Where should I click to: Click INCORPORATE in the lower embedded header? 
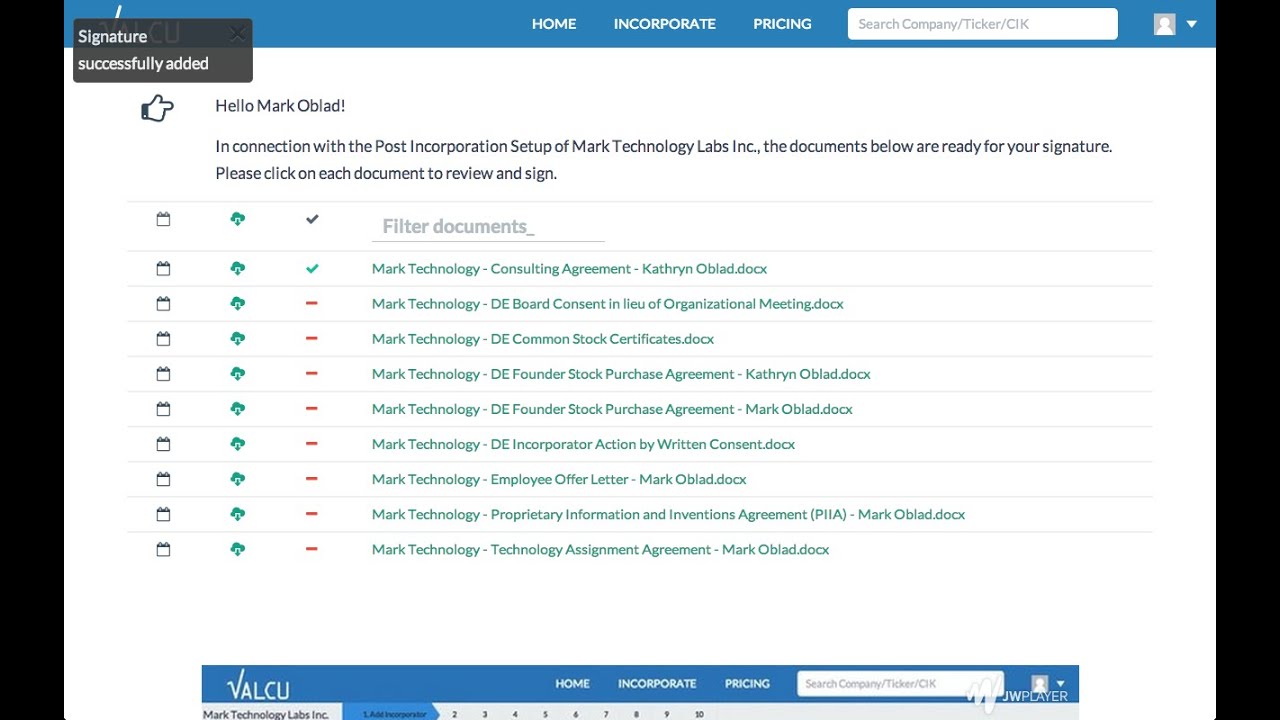tap(657, 684)
